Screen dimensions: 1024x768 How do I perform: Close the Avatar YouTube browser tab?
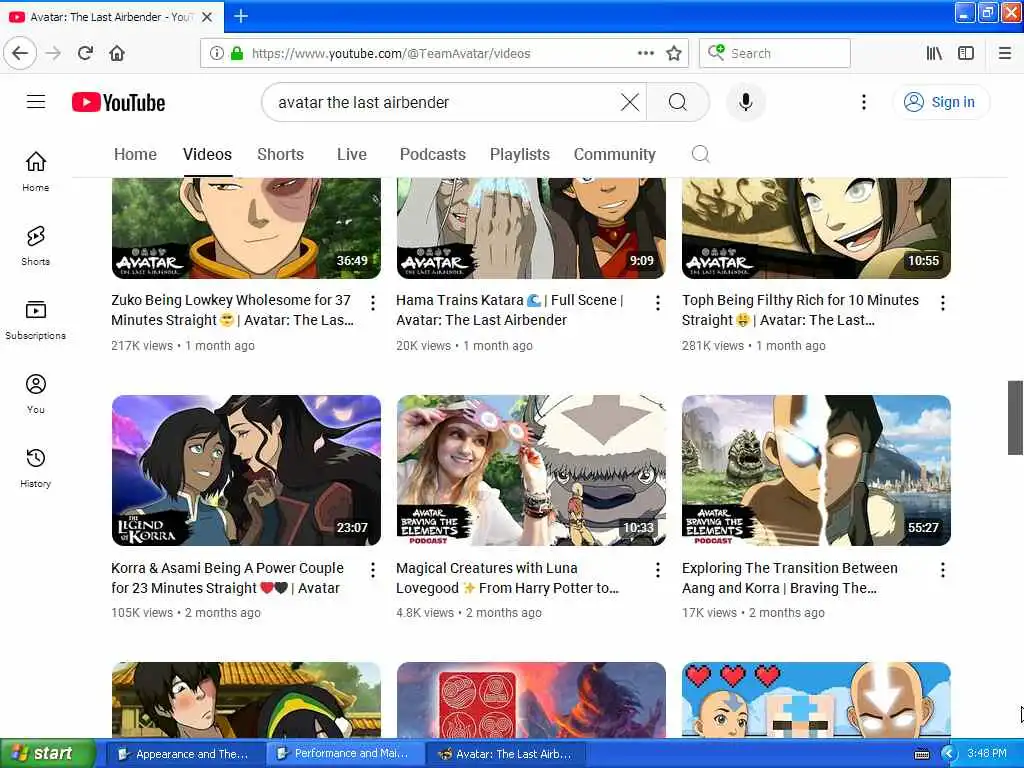tap(207, 17)
